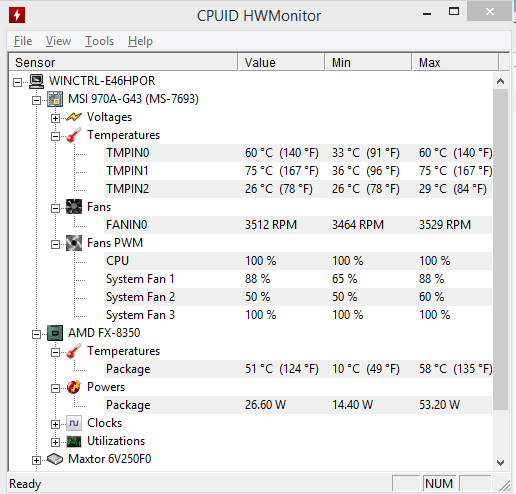Click the Utilizations label
Image resolution: width=516 pixels, height=494 pixels.
(x=116, y=441)
